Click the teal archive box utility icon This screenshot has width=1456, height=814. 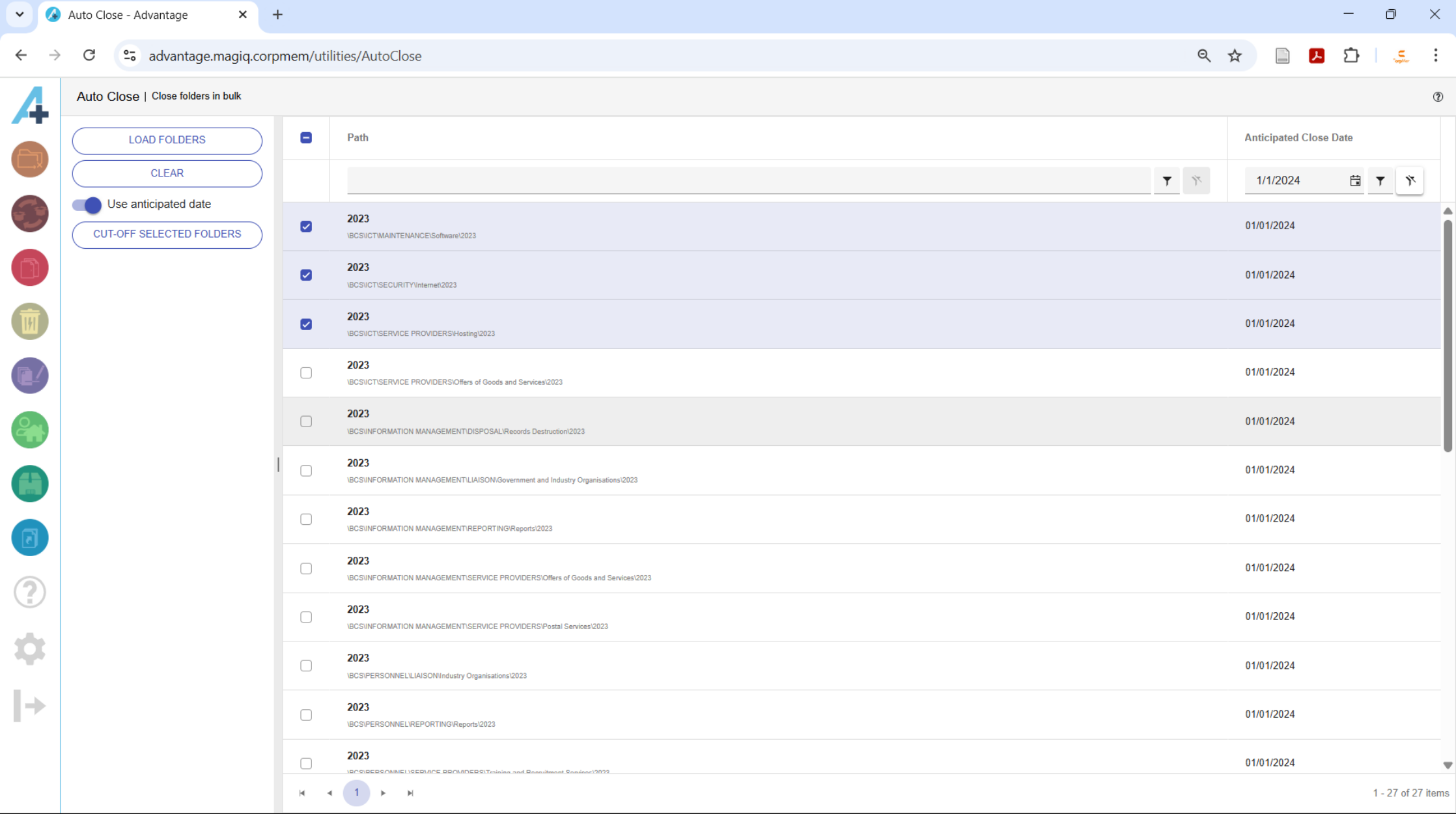pyautogui.click(x=30, y=484)
